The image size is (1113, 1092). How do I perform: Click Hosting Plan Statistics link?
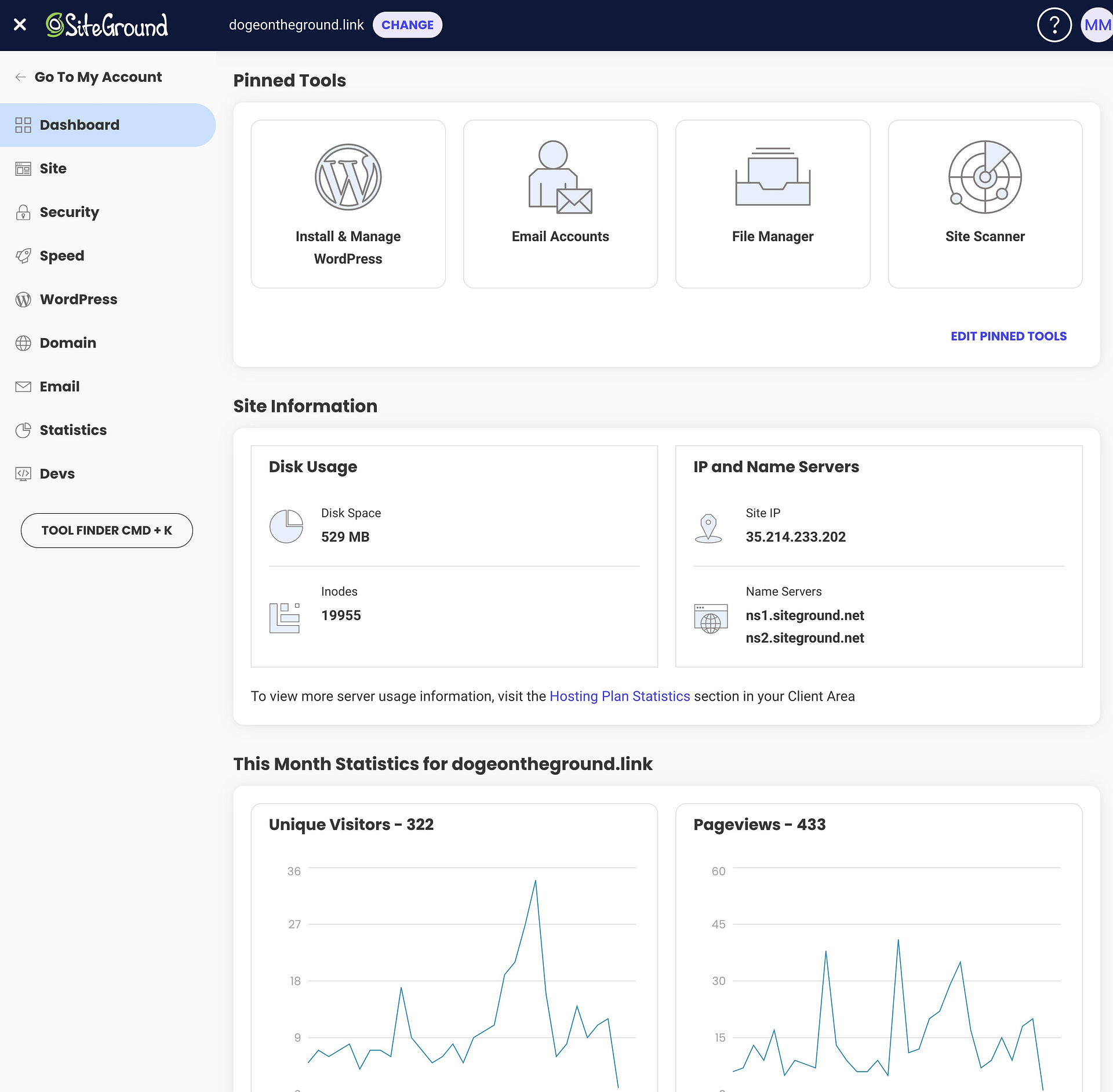[619, 696]
